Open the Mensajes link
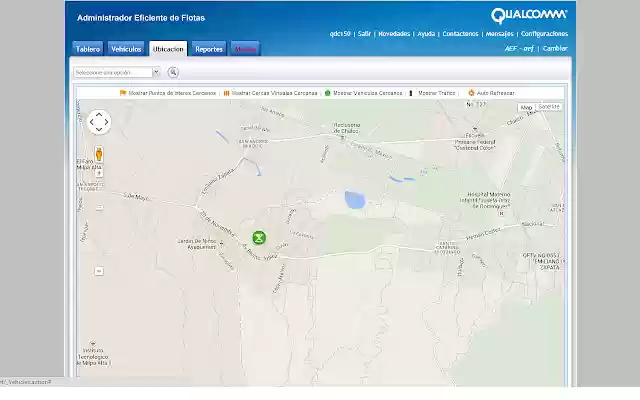The width and height of the screenshot is (640, 400). coord(500,34)
